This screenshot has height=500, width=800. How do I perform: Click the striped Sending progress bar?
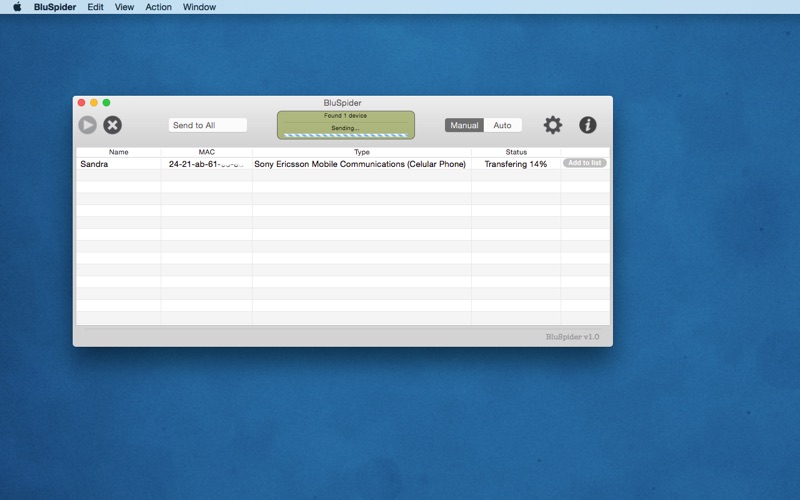click(346, 136)
